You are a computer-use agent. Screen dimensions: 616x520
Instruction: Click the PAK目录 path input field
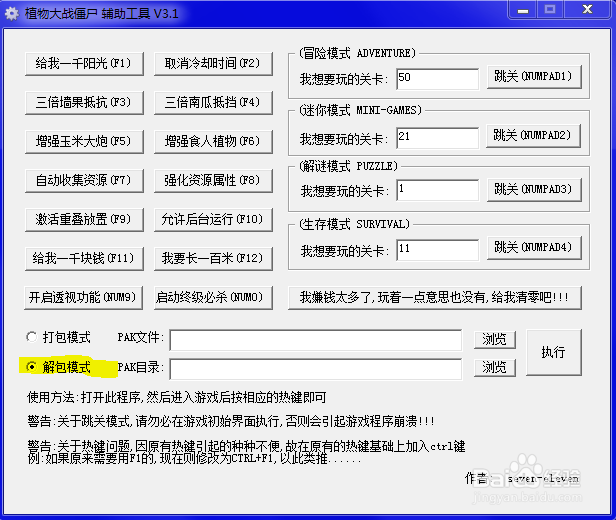(316, 369)
